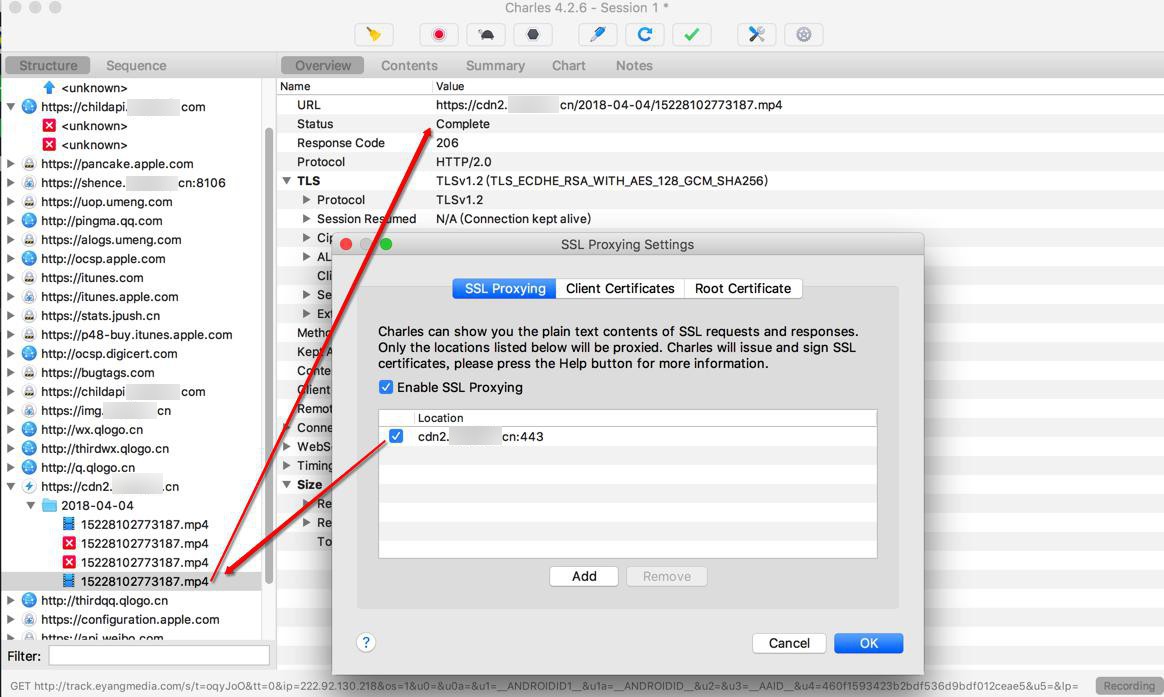Open the Summary tab

[495, 65]
